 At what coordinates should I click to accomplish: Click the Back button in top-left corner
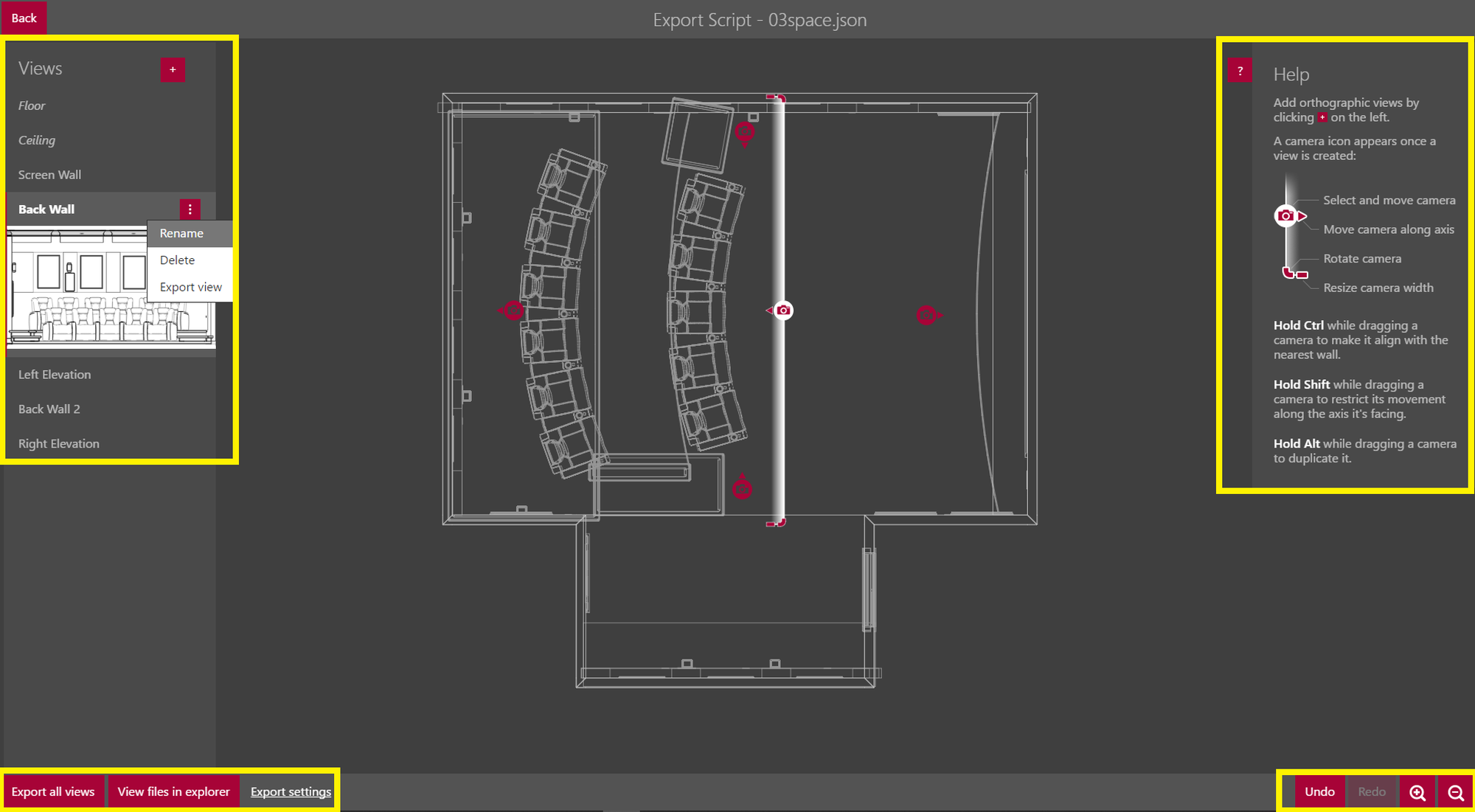[x=24, y=18]
